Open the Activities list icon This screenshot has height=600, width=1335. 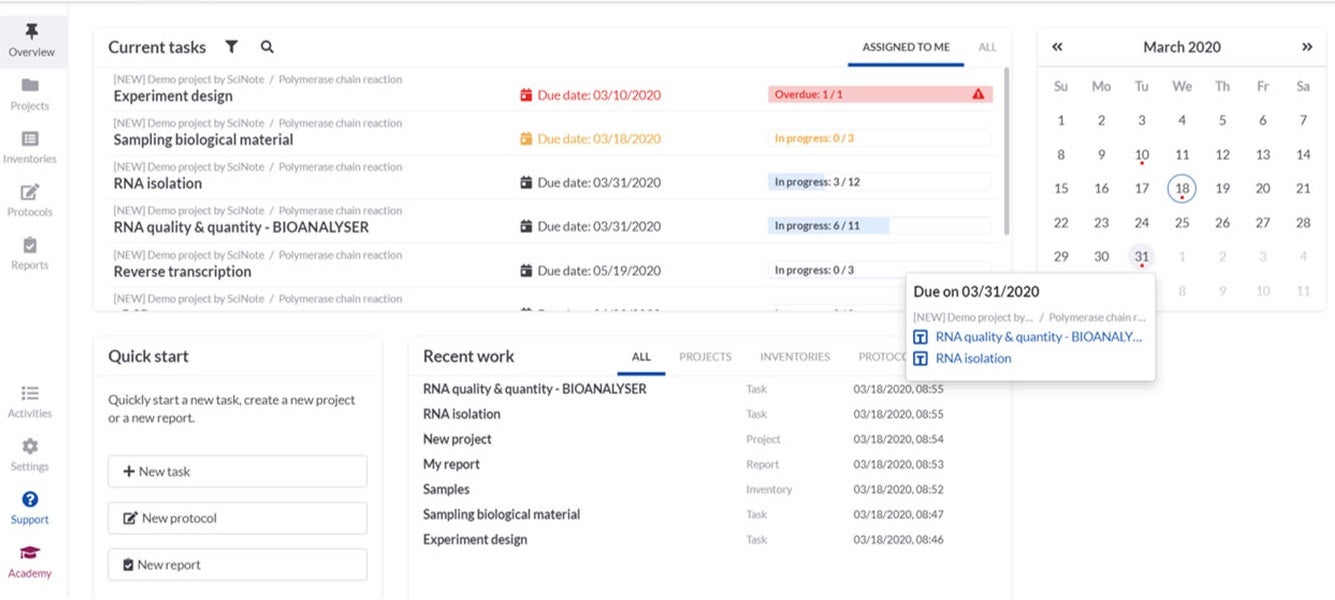tap(30, 394)
